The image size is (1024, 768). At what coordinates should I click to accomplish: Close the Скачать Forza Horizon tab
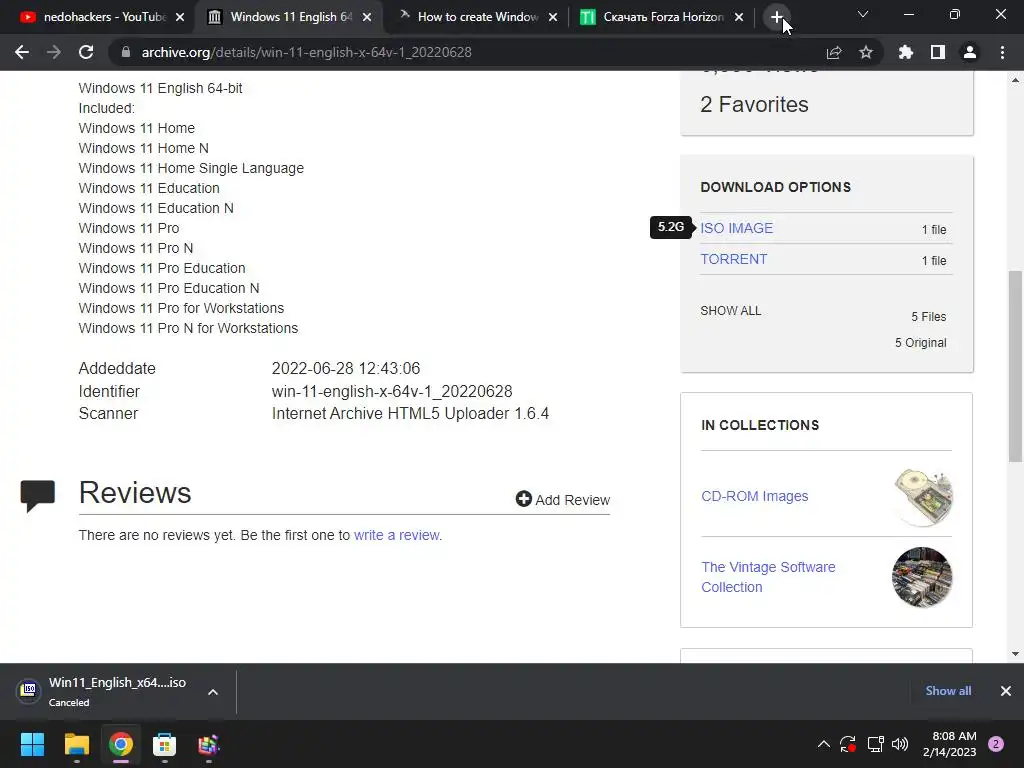pos(739,17)
